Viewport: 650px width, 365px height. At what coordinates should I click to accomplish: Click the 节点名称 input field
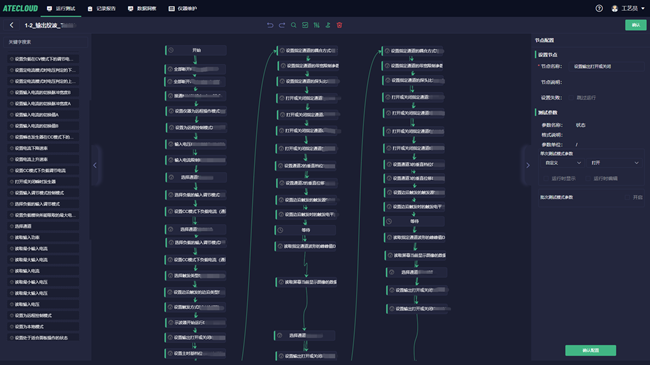pos(606,66)
